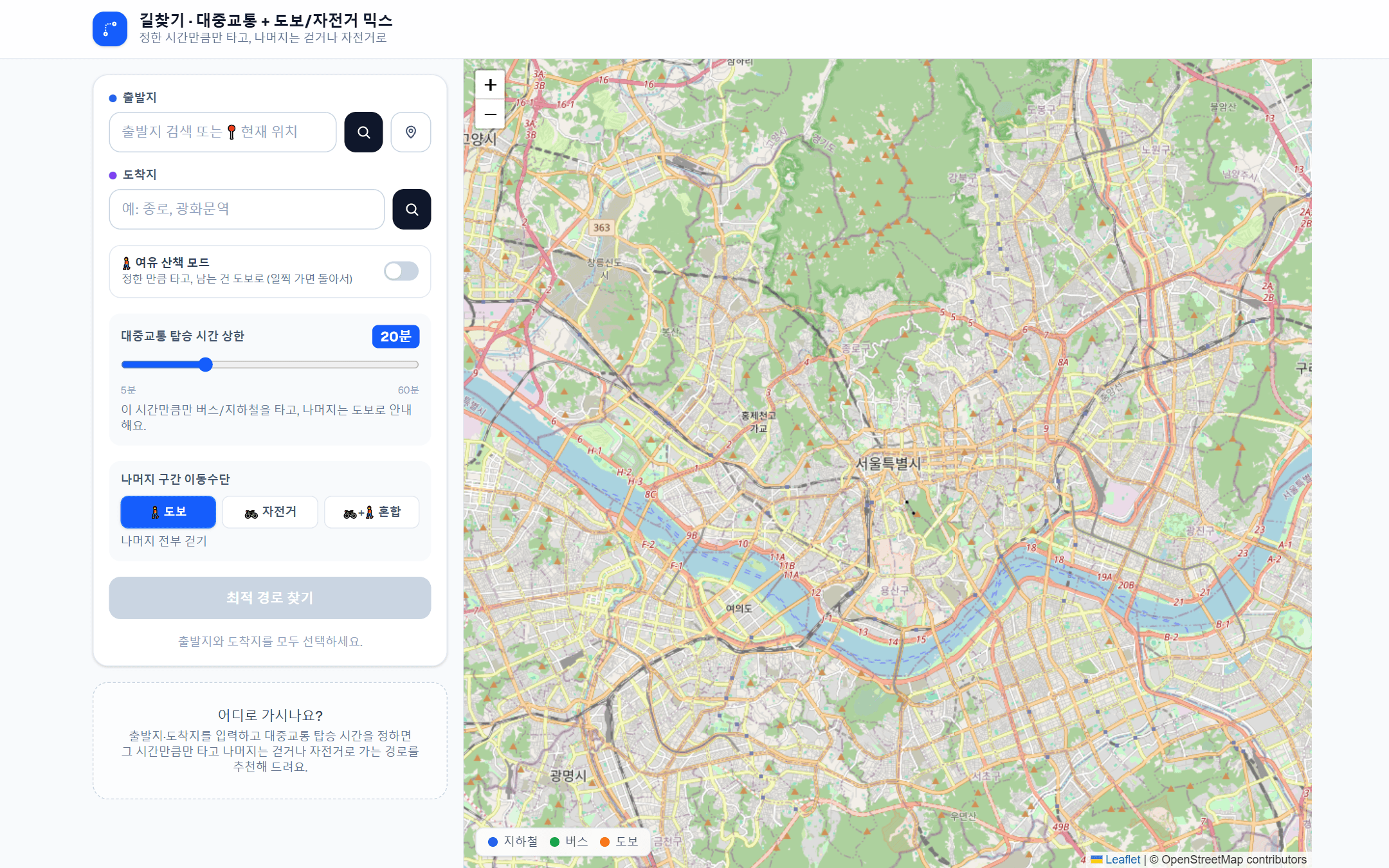
Task: Click the 20분 time badge
Action: click(x=395, y=336)
